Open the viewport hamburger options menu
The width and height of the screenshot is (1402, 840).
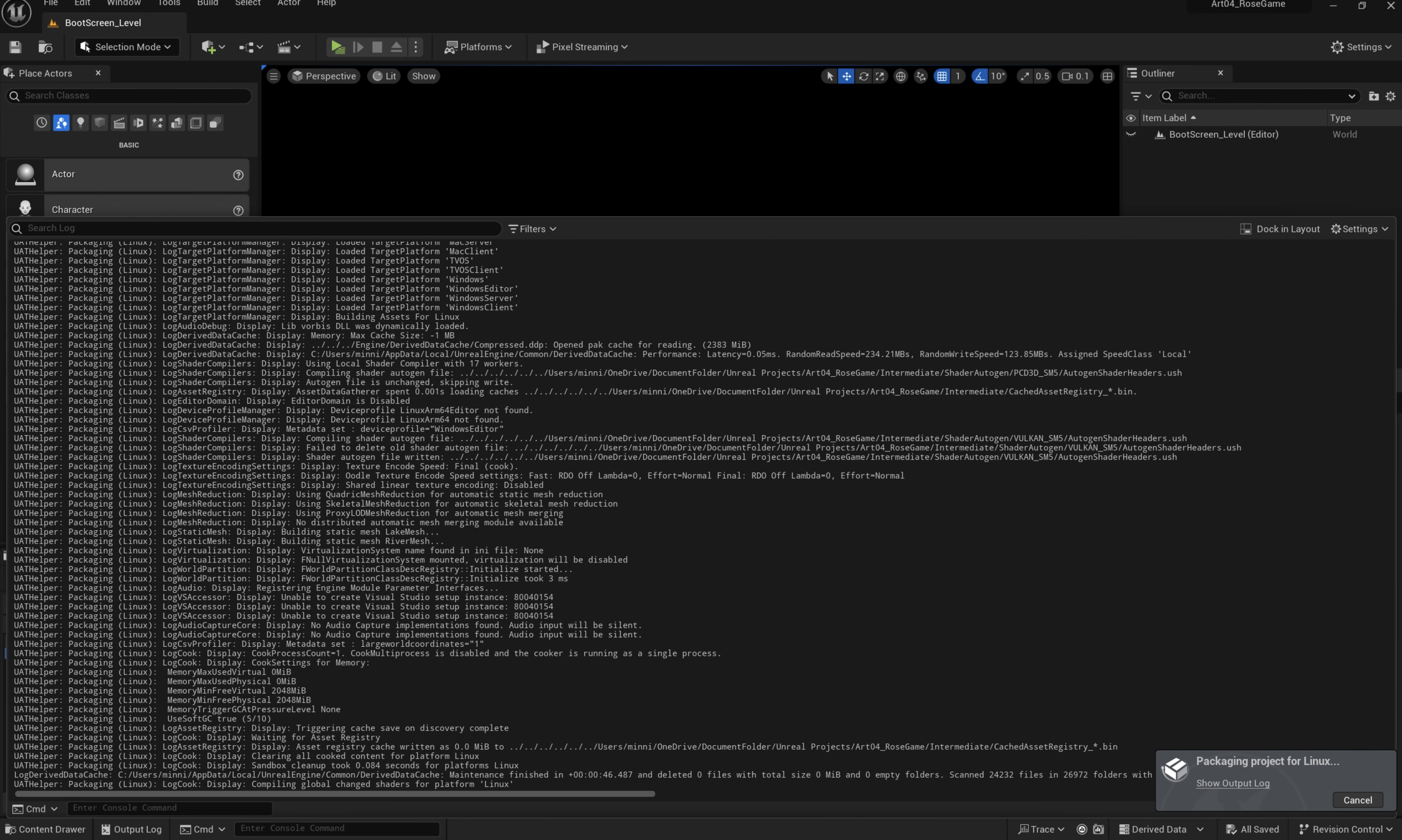pyautogui.click(x=273, y=76)
